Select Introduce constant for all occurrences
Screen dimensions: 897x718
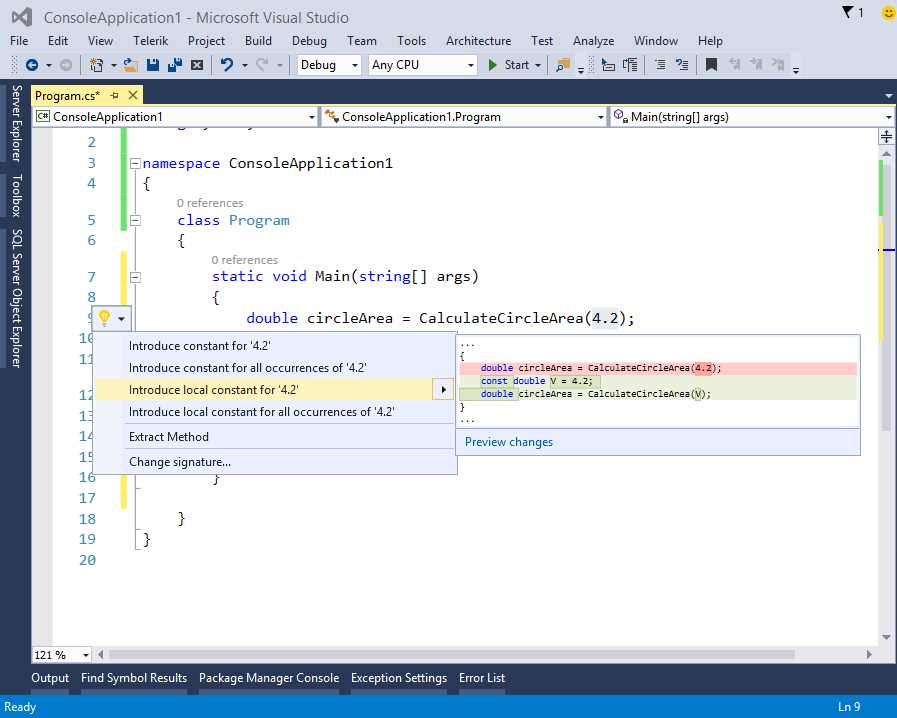pos(275,367)
